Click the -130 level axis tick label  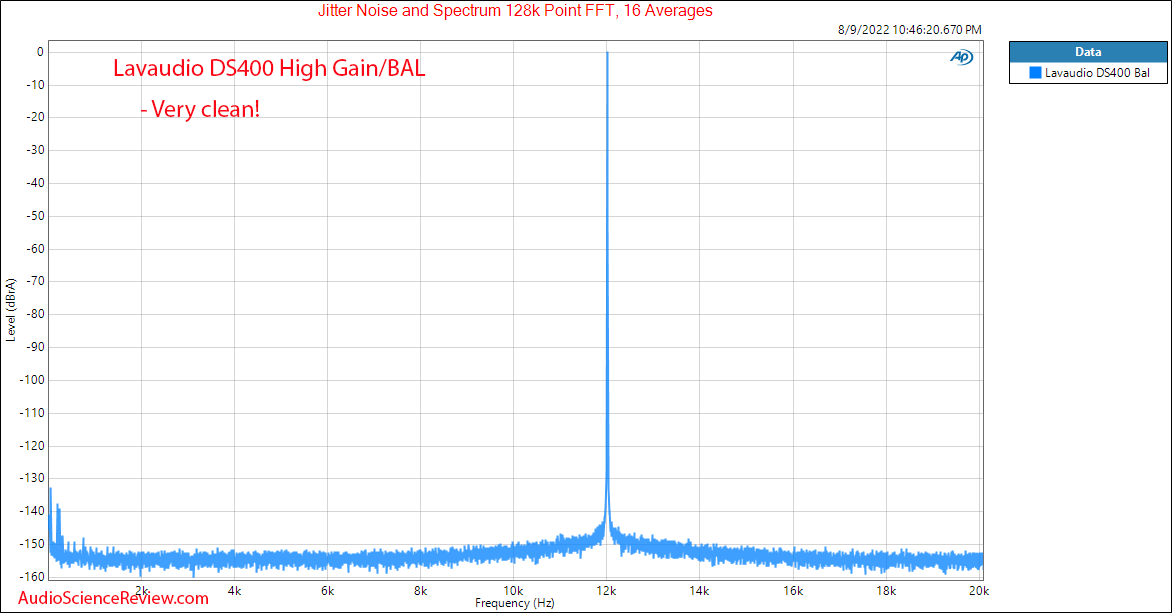[x=33, y=478]
